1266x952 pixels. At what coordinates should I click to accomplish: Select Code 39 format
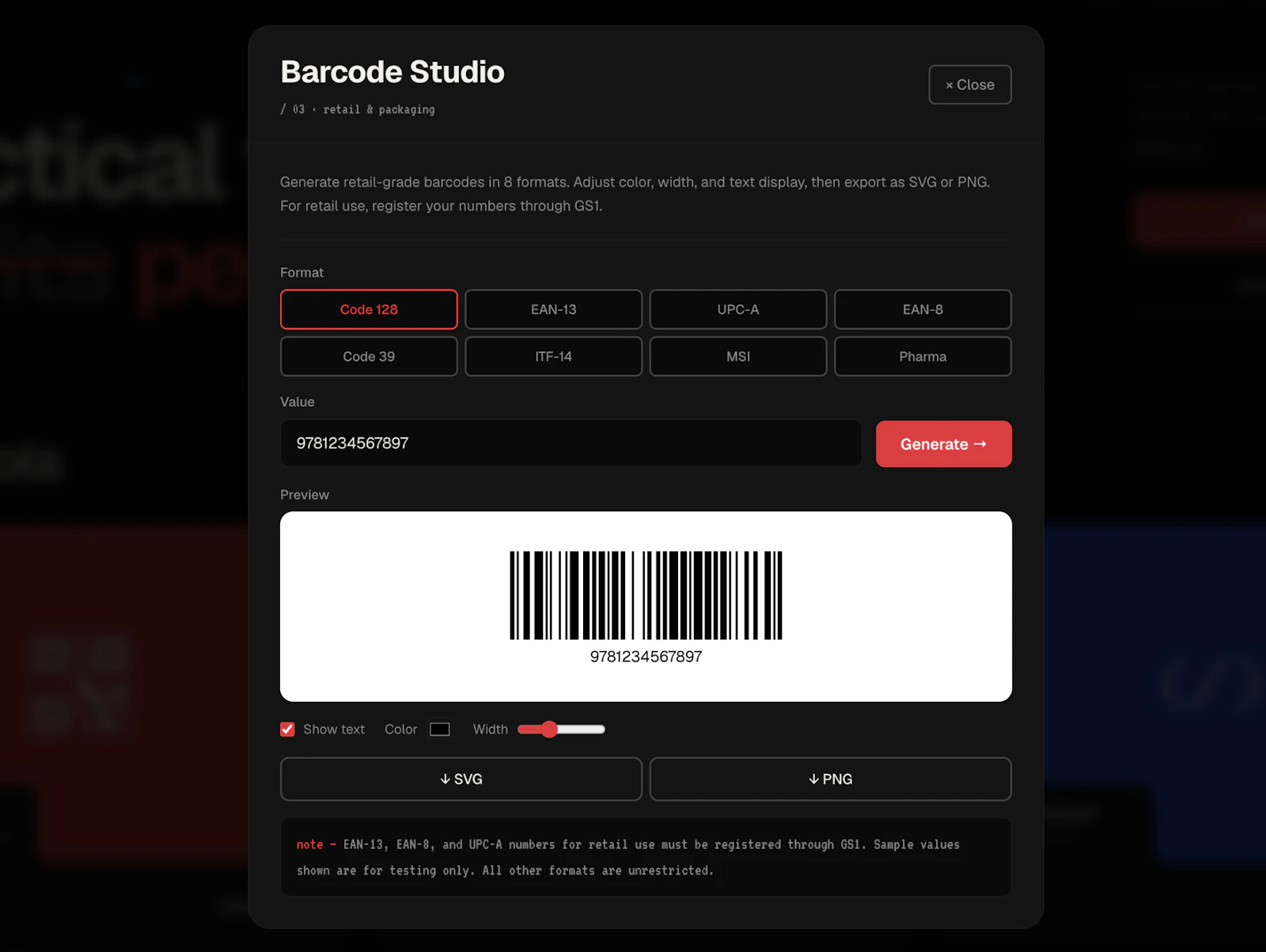(369, 356)
